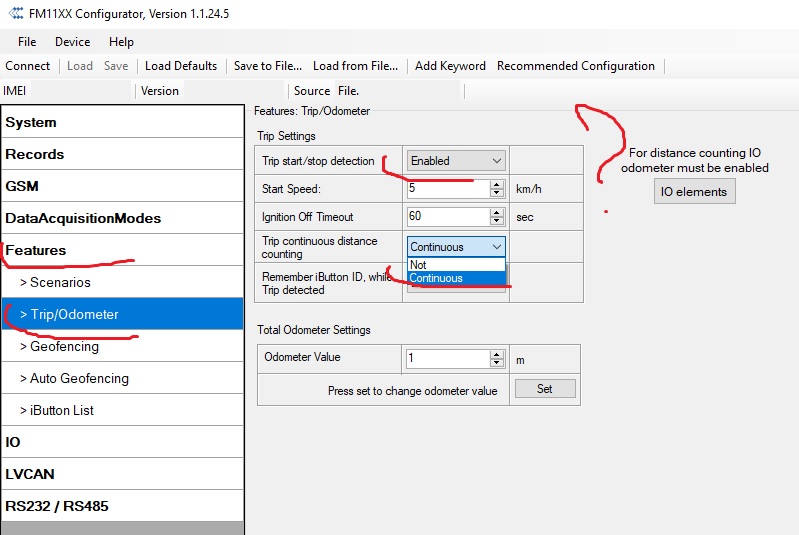Click Recommended Configuration toolbar item
This screenshot has height=535, width=799.
576,66
